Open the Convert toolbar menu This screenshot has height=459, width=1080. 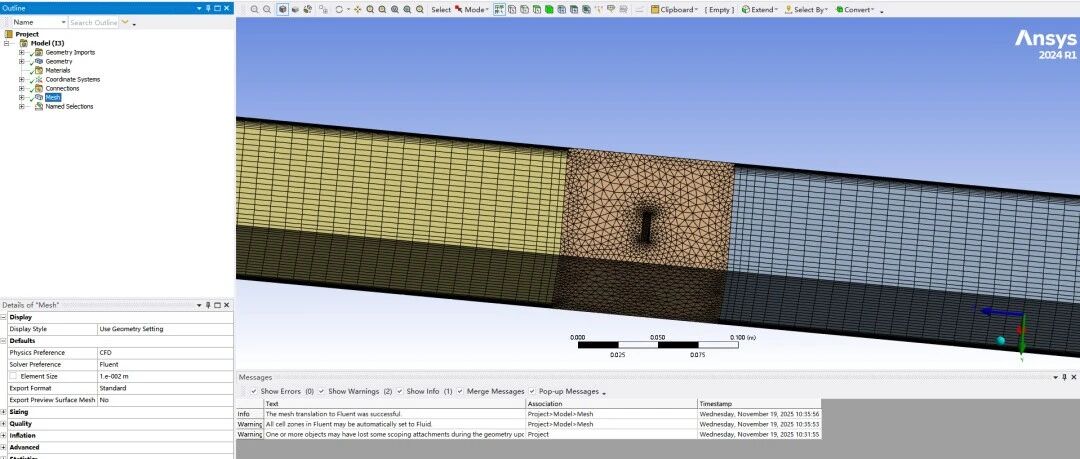click(x=858, y=9)
